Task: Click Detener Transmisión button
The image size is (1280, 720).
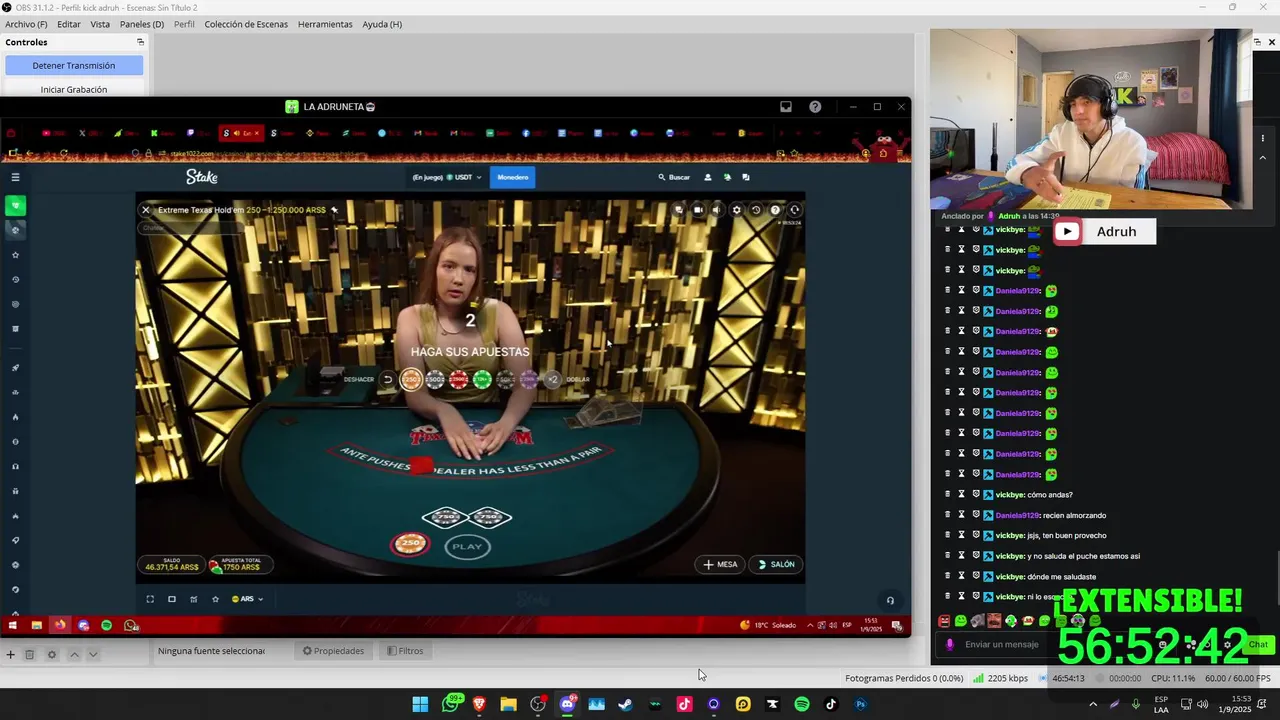Action: pyautogui.click(x=74, y=65)
